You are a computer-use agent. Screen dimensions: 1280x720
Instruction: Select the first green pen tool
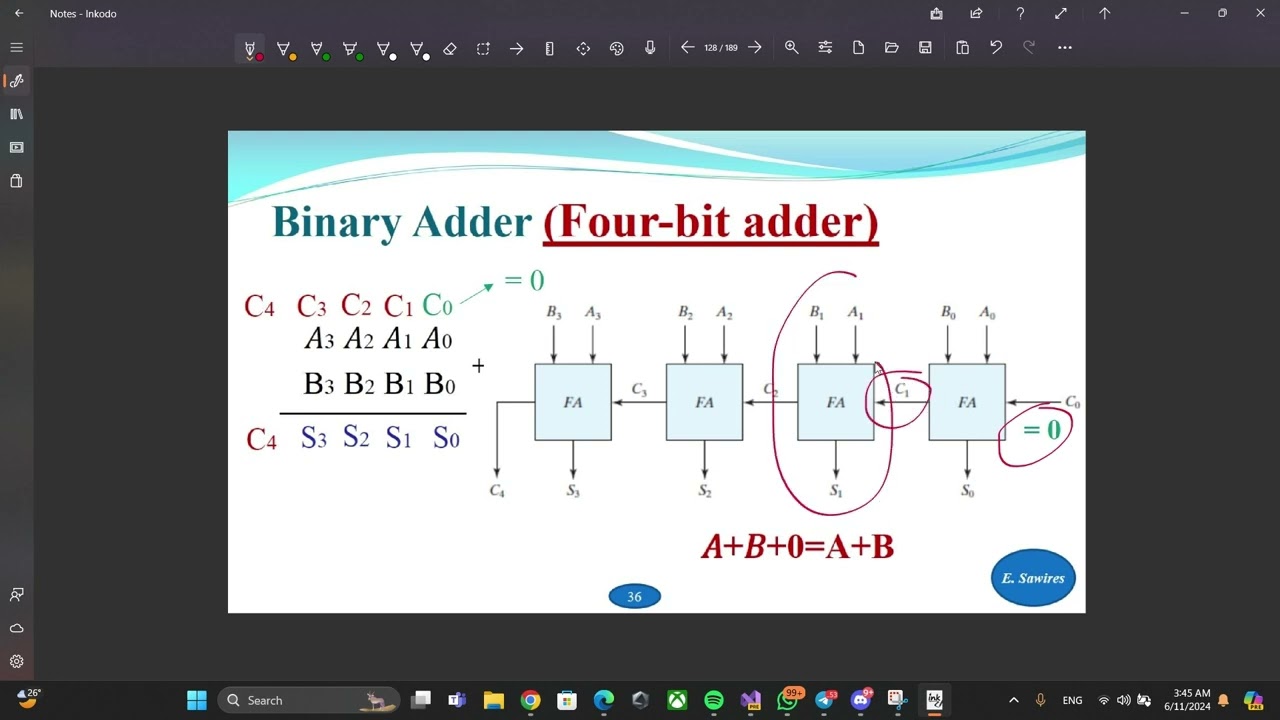[x=318, y=48]
